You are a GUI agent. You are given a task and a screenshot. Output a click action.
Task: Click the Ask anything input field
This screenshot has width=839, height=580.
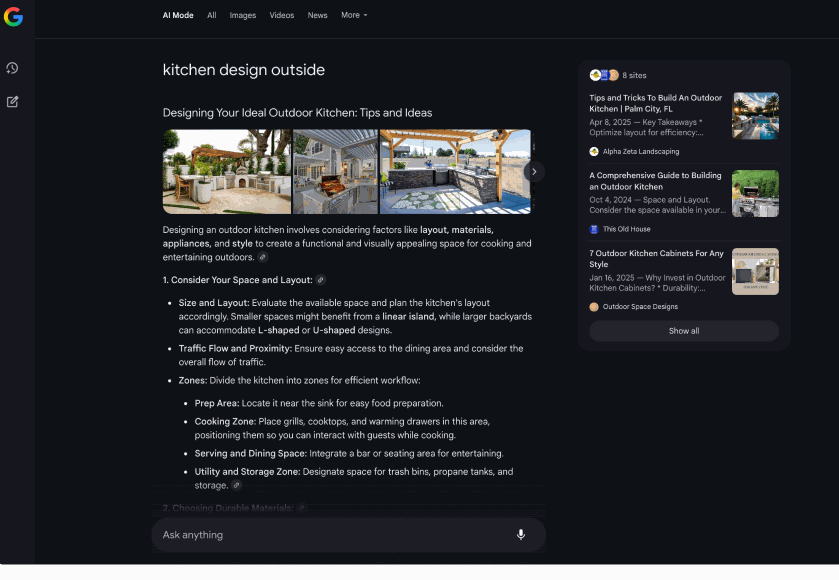click(x=300, y=535)
